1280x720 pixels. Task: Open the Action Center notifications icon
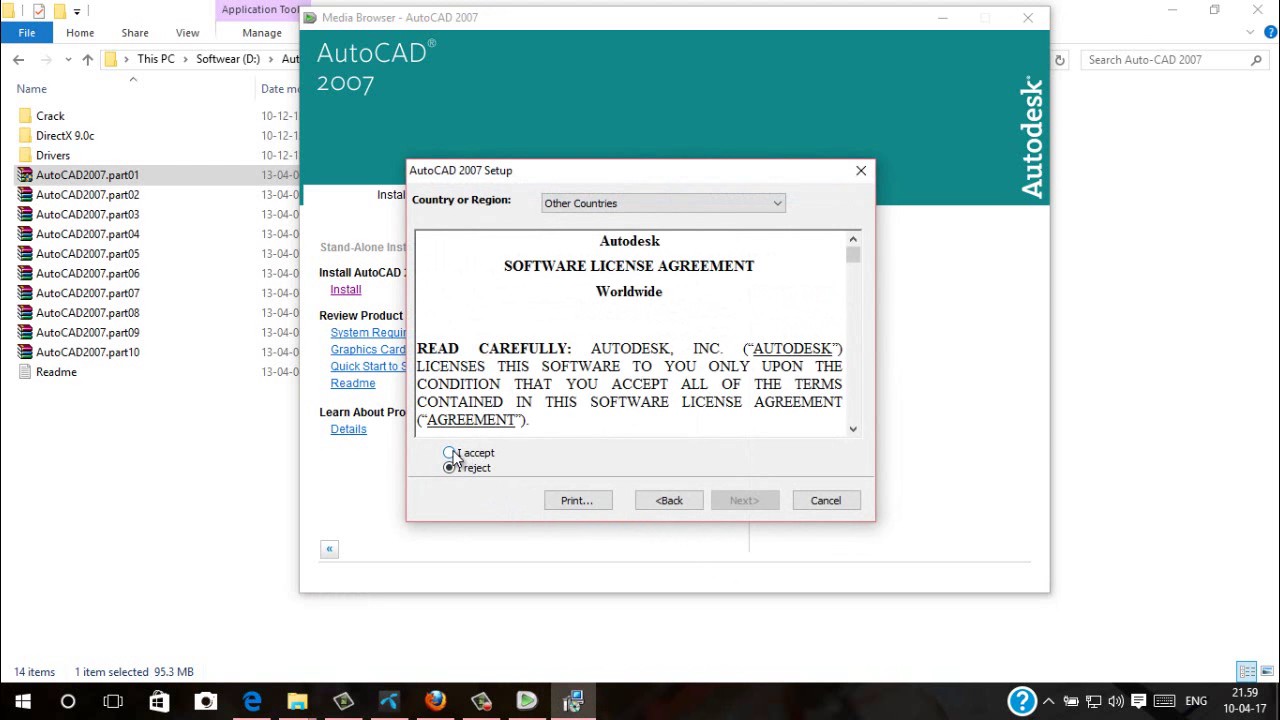[1138, 701]
